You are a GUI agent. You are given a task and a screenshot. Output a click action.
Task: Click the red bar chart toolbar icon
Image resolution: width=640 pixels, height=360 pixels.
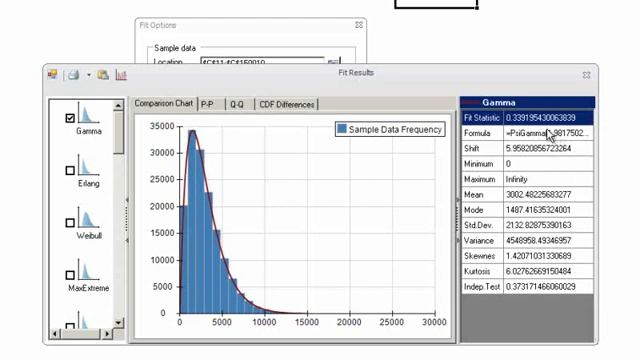click(121, 75)
